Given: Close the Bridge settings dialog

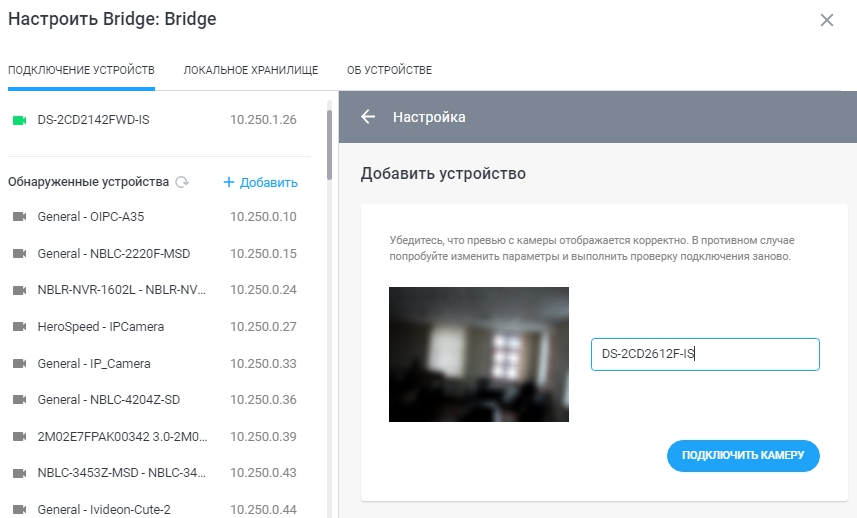Looking at the screenshot, I should point(827,20).
